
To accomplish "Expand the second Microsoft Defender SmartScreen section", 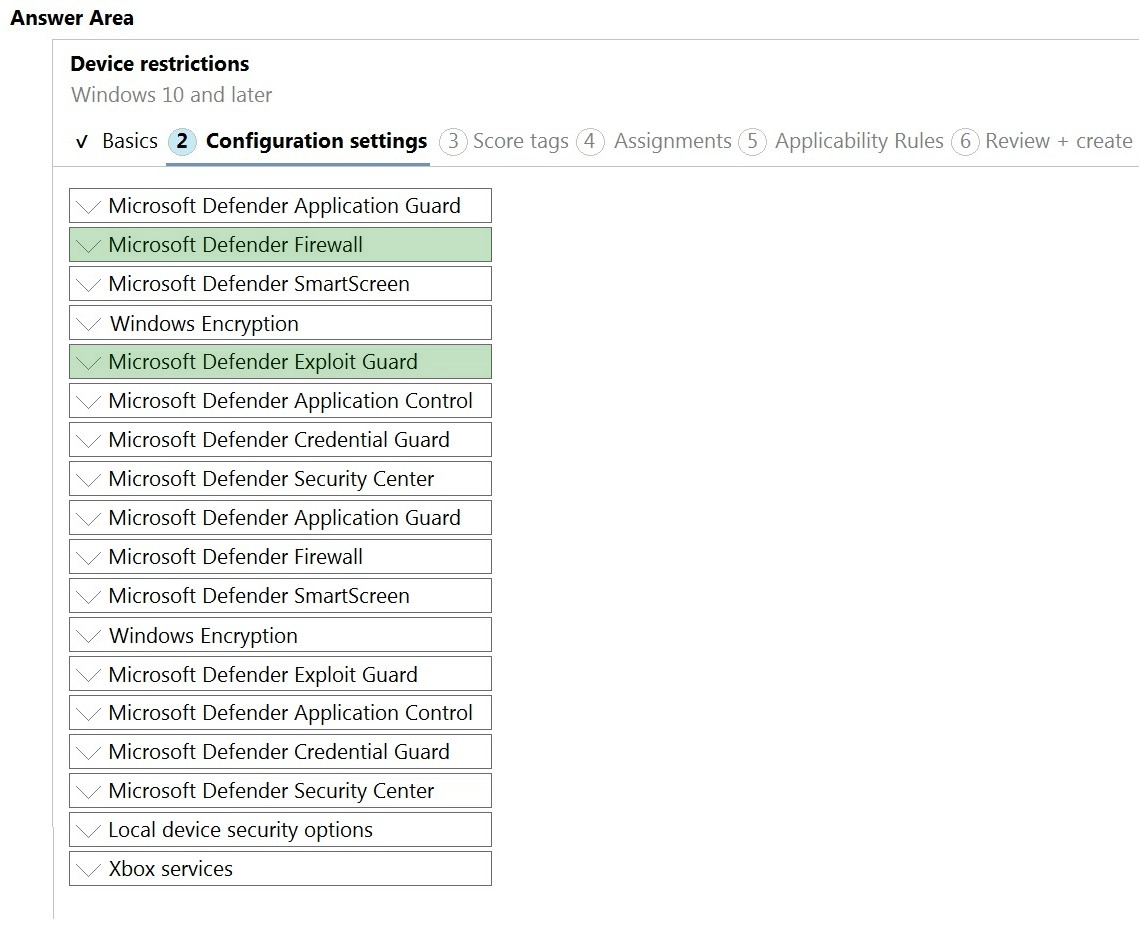I will (280, 596).
